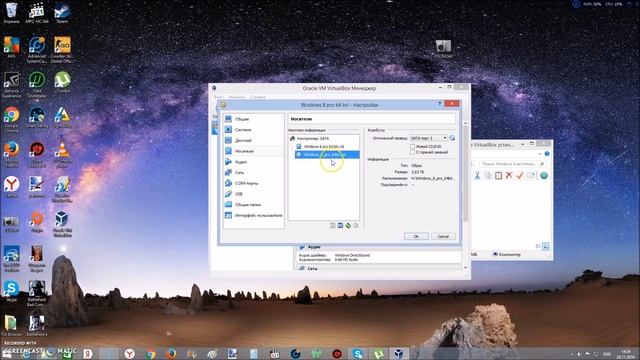Click the globe icon in the Explorer toolbar
640x360 pixels.
pyautogui.click(x=544, y=176)
